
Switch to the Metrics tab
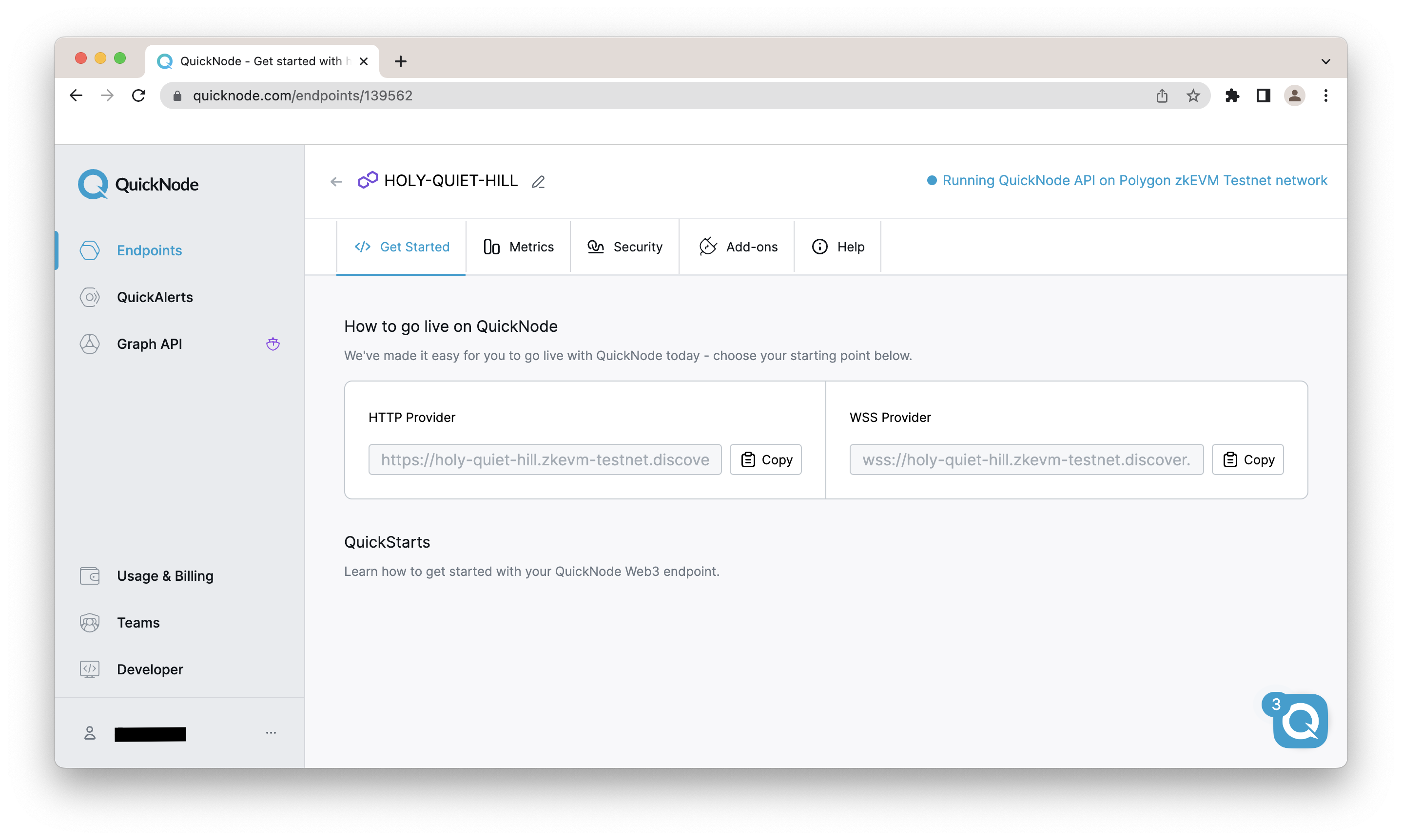pyautogui.click(x=518, y=247)
